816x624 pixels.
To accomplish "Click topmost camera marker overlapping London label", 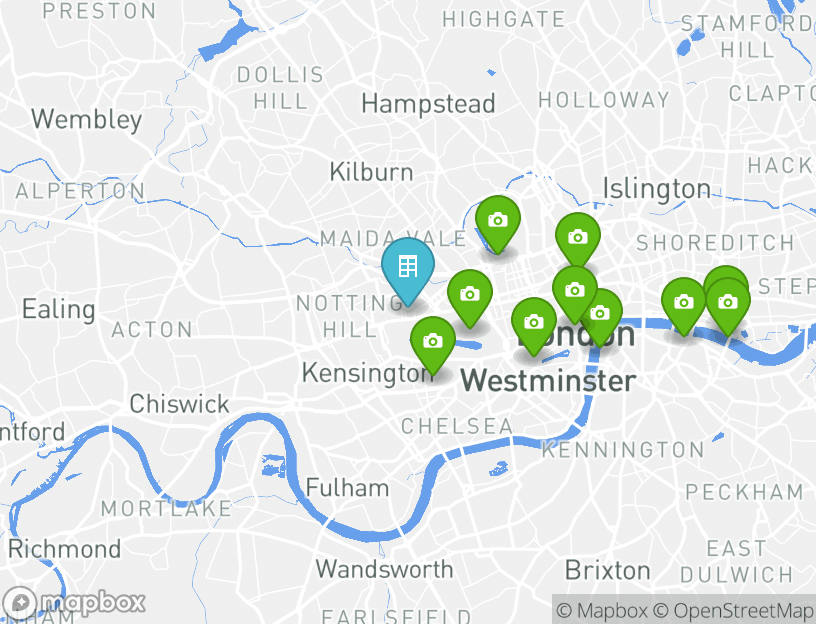I will tap(575, 292).
